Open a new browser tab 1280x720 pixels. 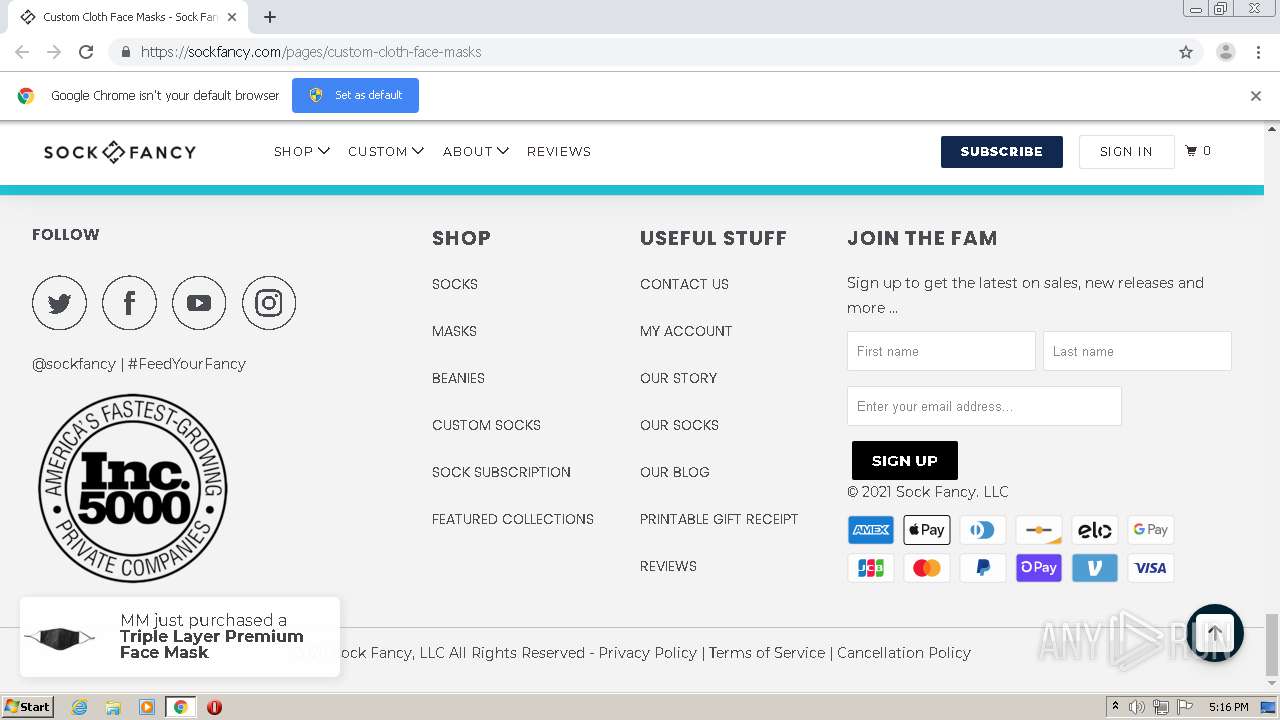[x=270, y=17]
